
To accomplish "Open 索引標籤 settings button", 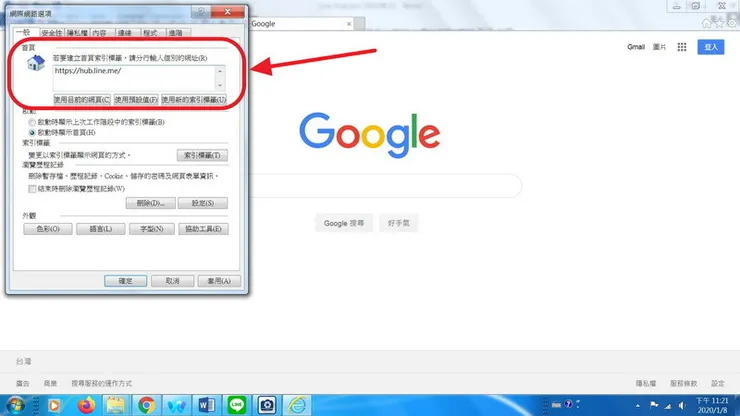I will [202, 155].
